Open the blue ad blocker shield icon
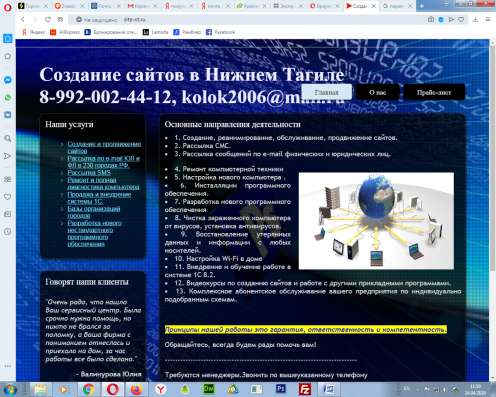The height and width of the screenshot is (397, 496). [441, 20]
